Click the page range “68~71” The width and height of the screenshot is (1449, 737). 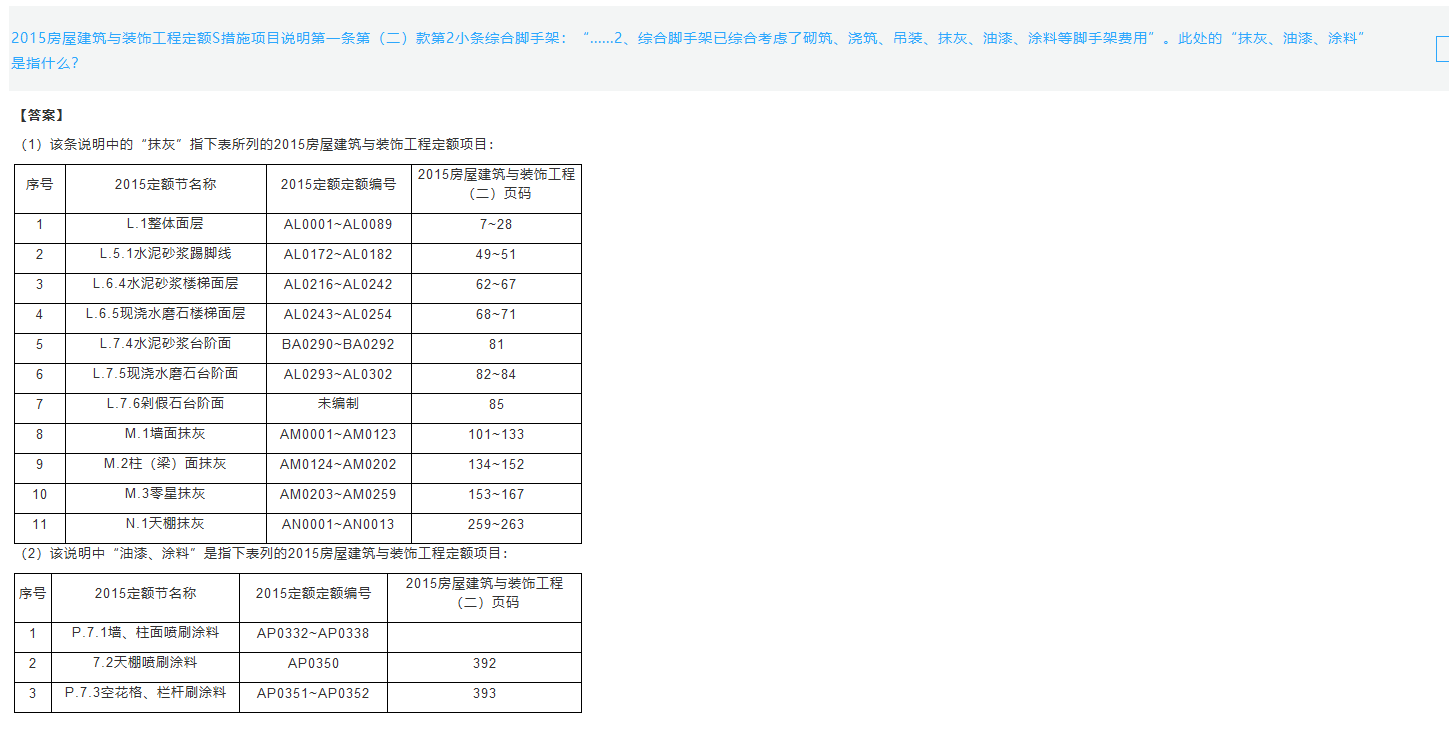click(496, 314)
